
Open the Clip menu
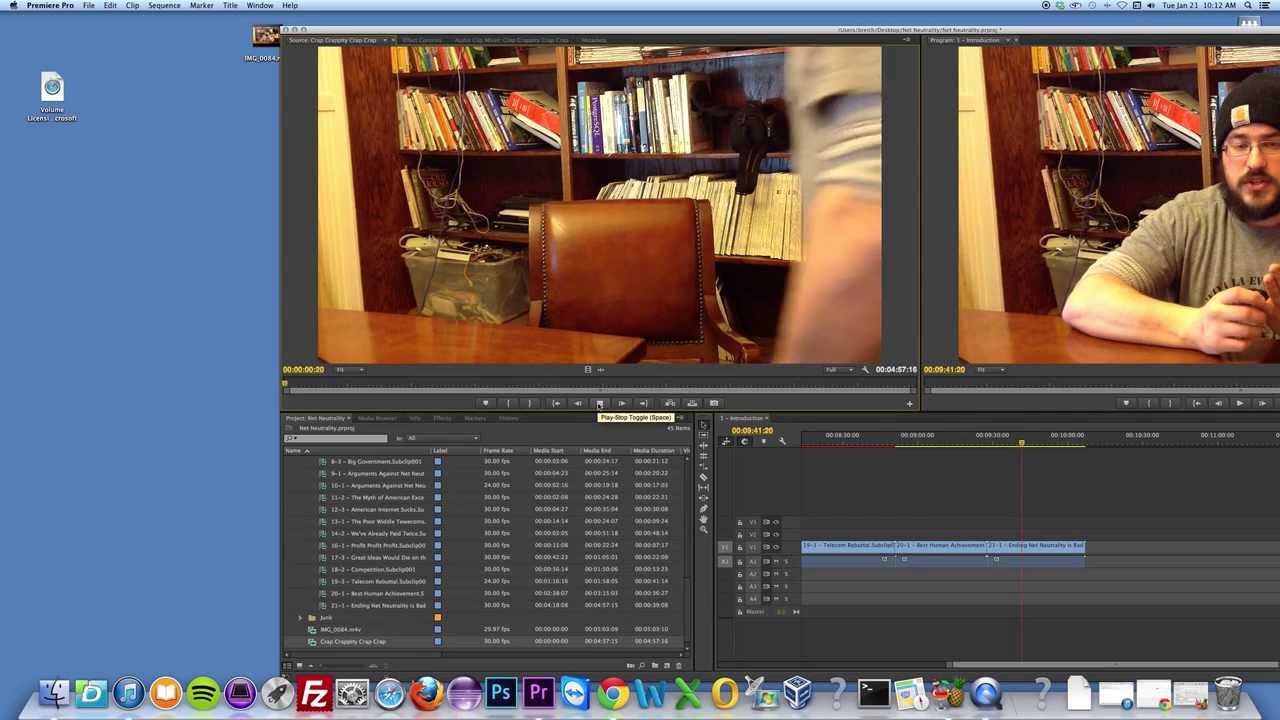point(132,5)
